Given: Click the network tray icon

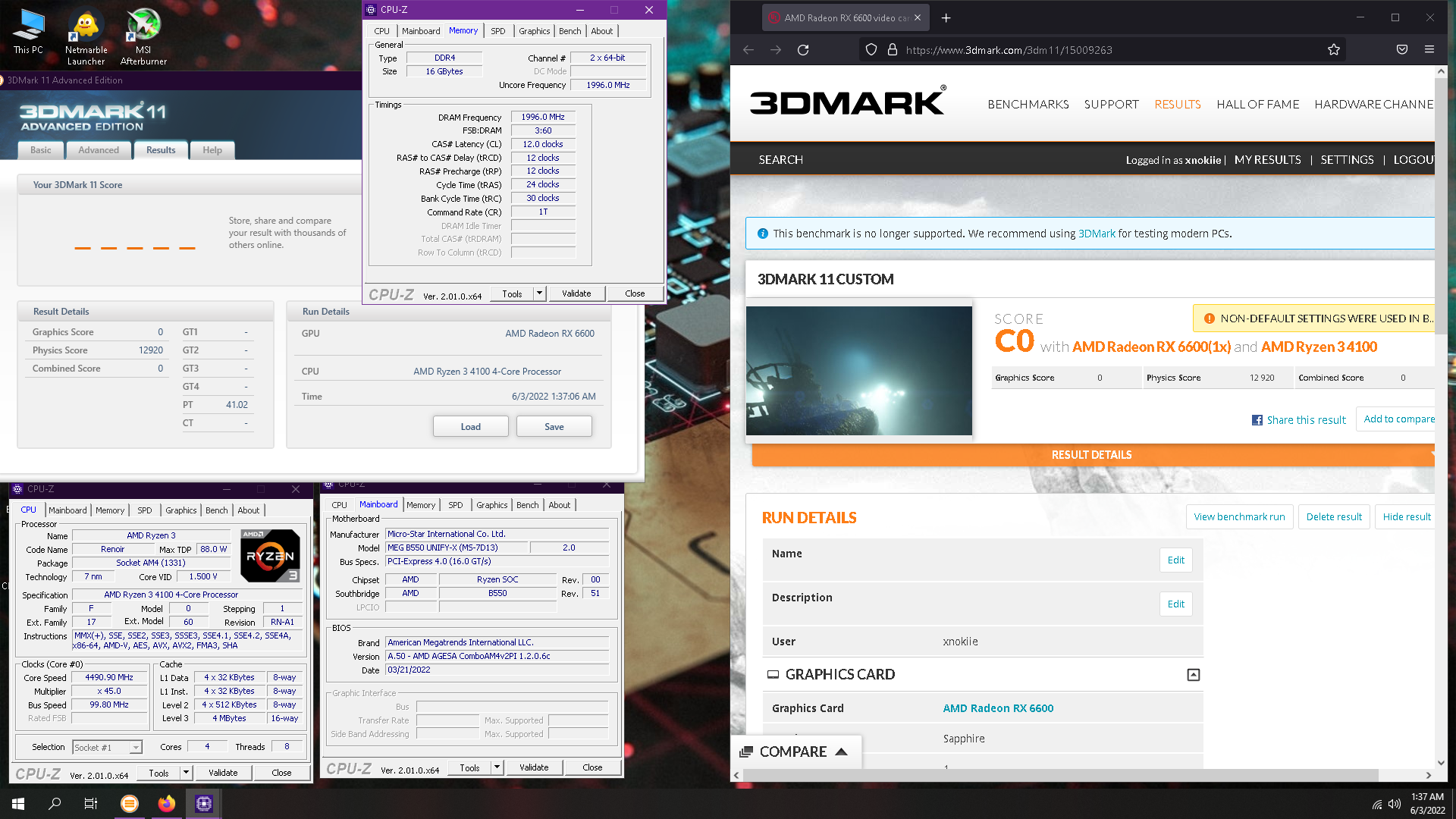Looking at the screenshot, I should tap(1377, 805).
